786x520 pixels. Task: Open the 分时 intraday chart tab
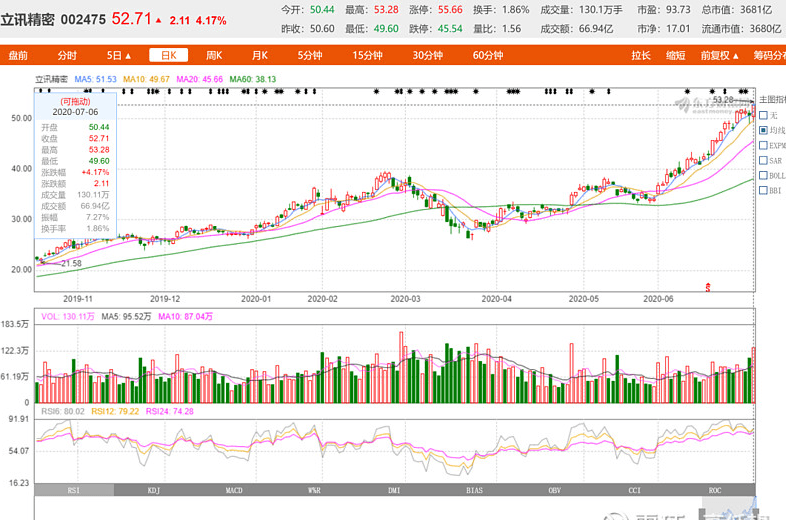point(67,55)
